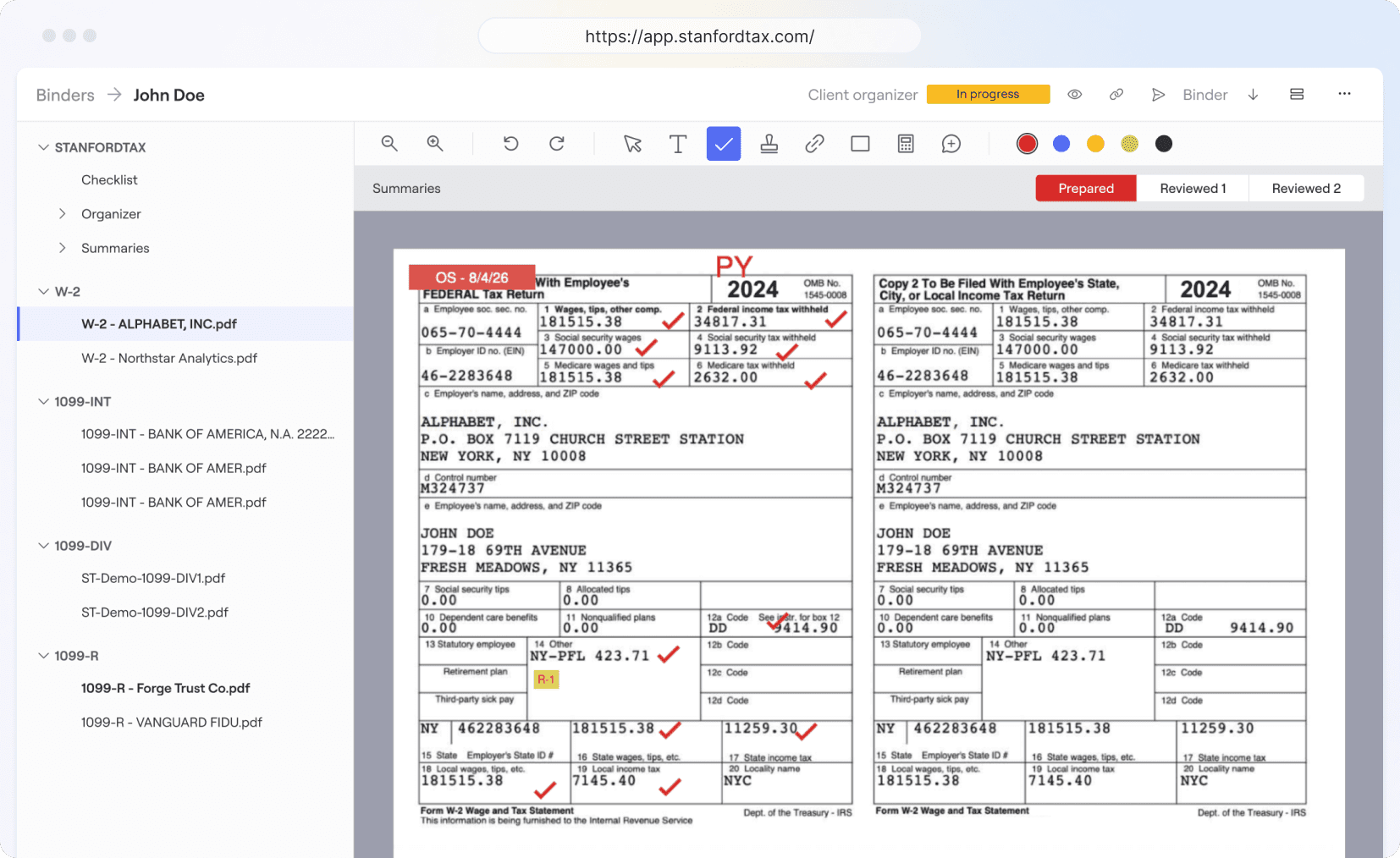Image resolution: width=1400 pixels, height=858 pixels.
Task: Mark the document as Prepared
Action: pyautogui.click(x=1086, y=189)
